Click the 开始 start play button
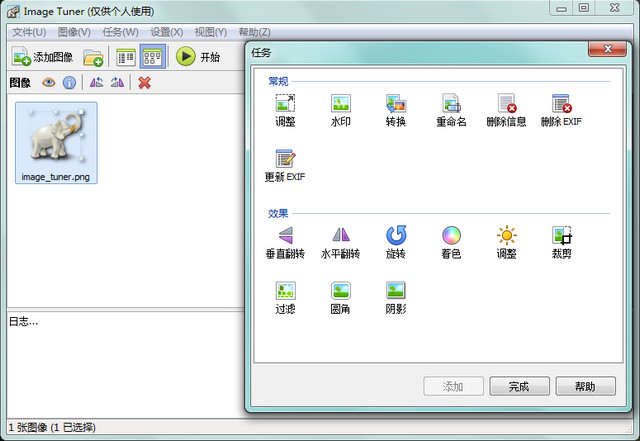 (198, 57)
